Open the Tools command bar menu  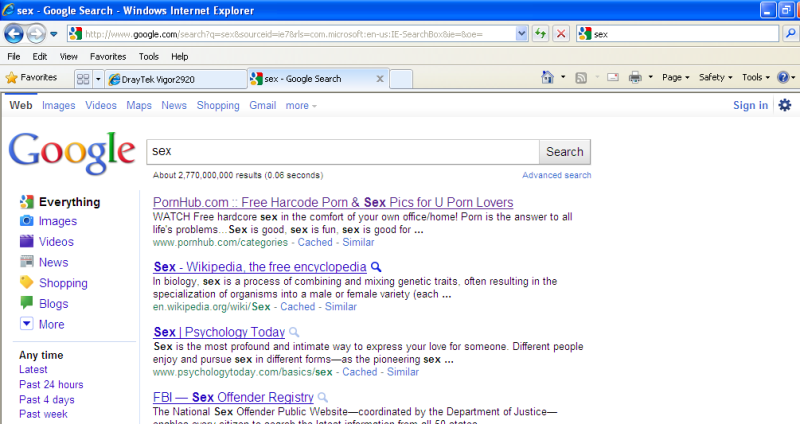756,78
